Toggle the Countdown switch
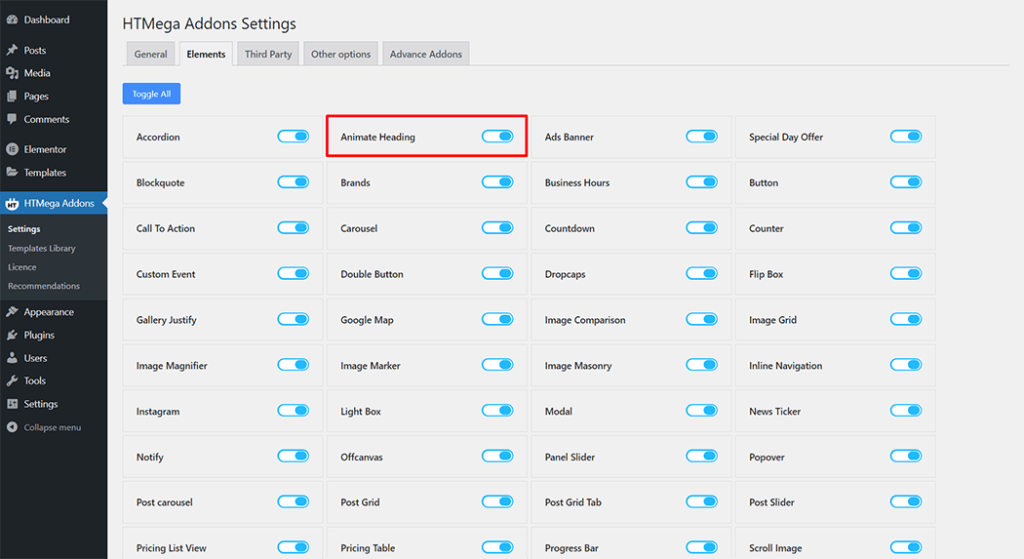 702,228
